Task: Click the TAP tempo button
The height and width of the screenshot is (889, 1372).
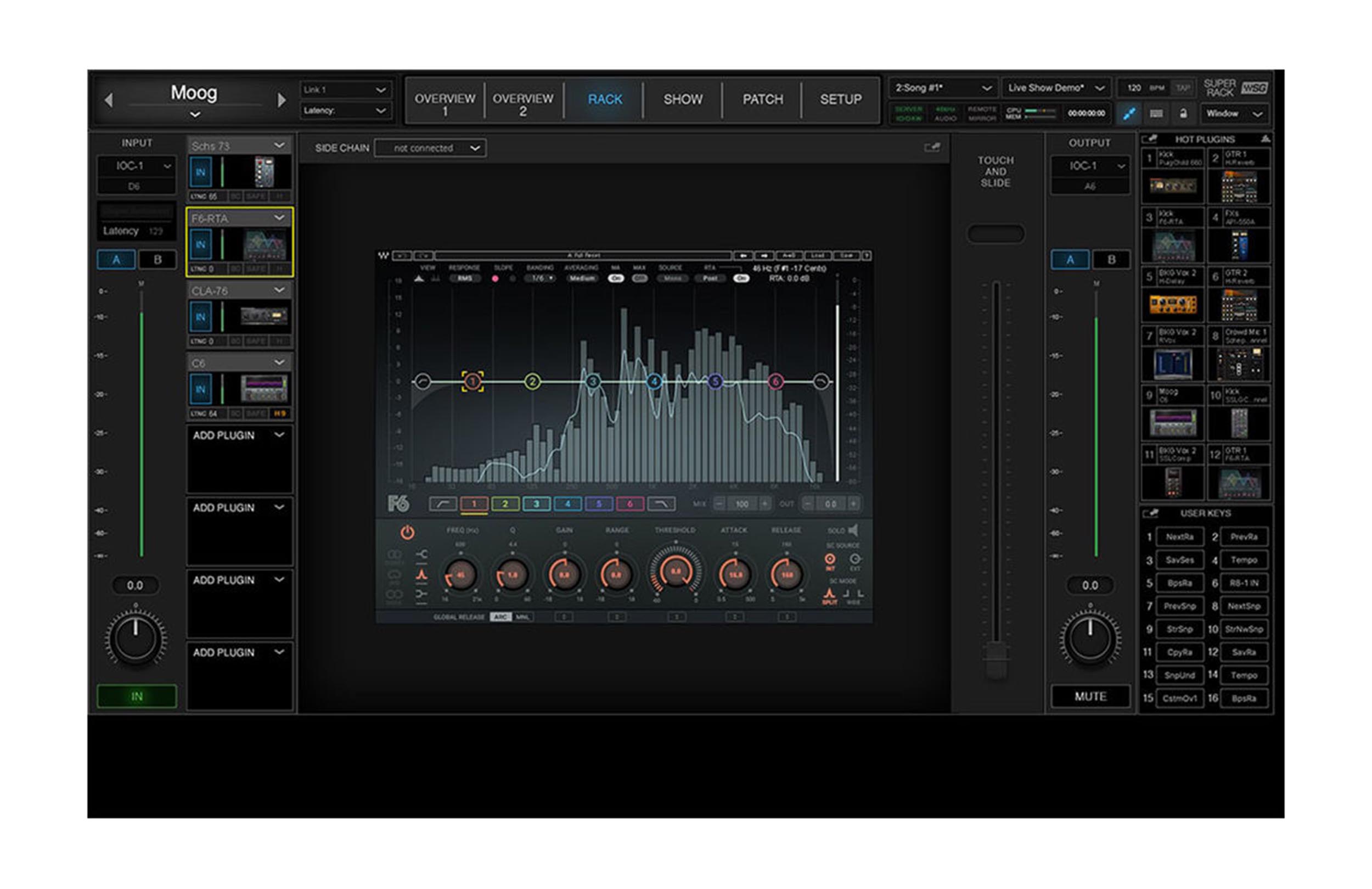Action: point(1182,88)
